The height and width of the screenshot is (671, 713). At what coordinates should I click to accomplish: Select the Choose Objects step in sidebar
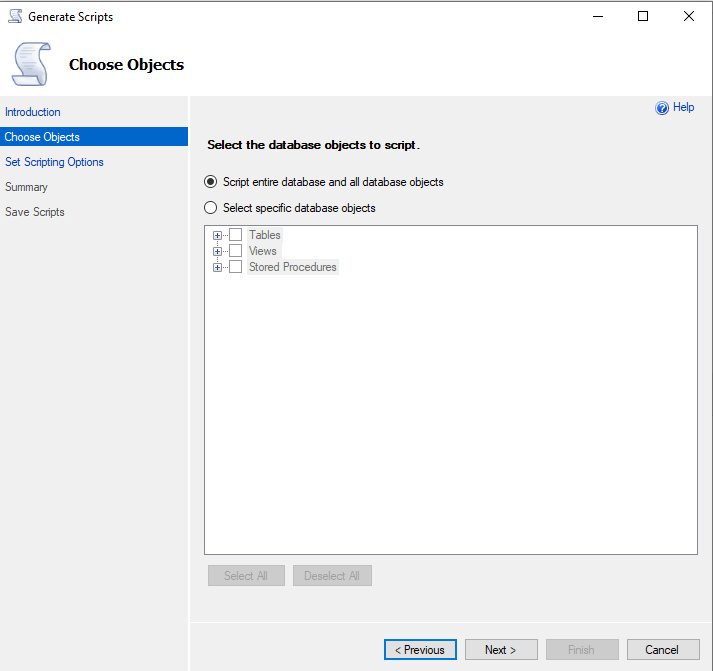(x=42, y=137)
